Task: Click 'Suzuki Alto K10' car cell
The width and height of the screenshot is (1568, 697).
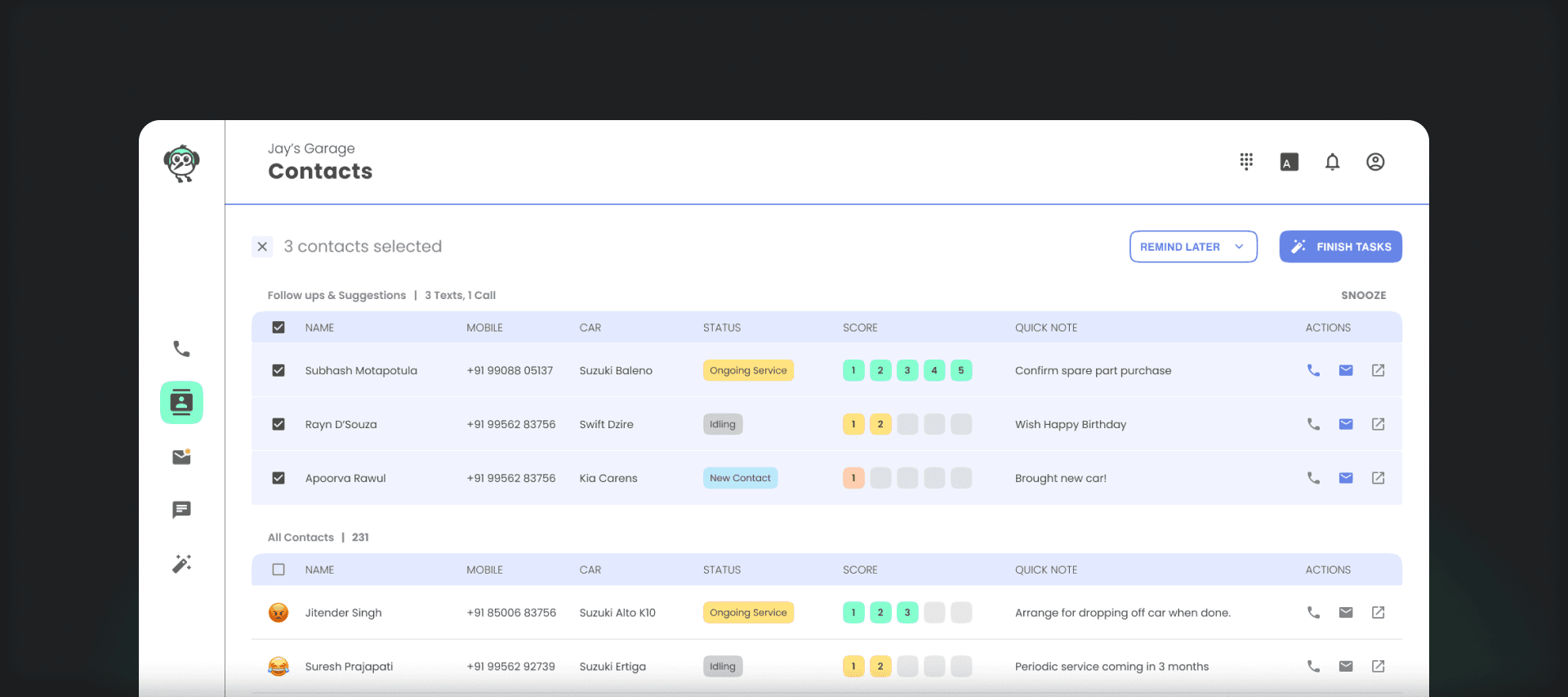Action: tap(617, 612)
